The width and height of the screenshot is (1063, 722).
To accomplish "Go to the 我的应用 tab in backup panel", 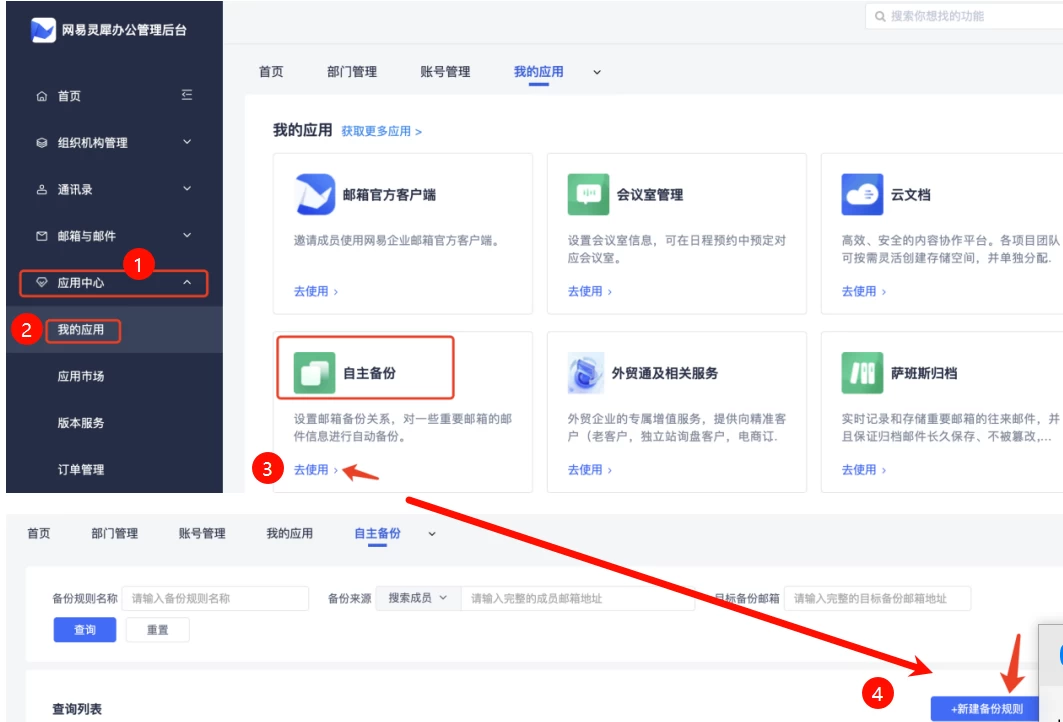I will (289, 534).
